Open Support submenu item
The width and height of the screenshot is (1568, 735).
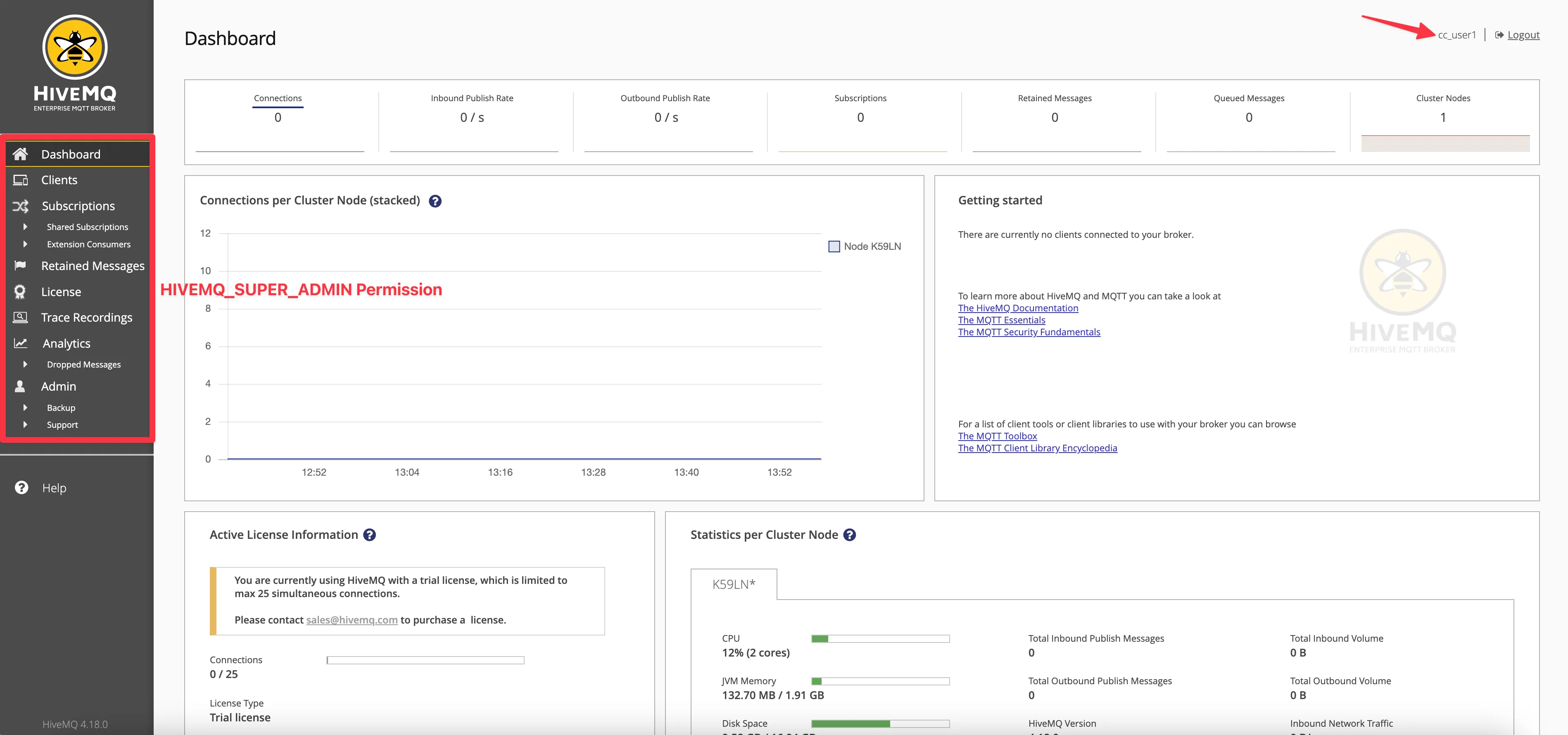(x=62, y=425)
